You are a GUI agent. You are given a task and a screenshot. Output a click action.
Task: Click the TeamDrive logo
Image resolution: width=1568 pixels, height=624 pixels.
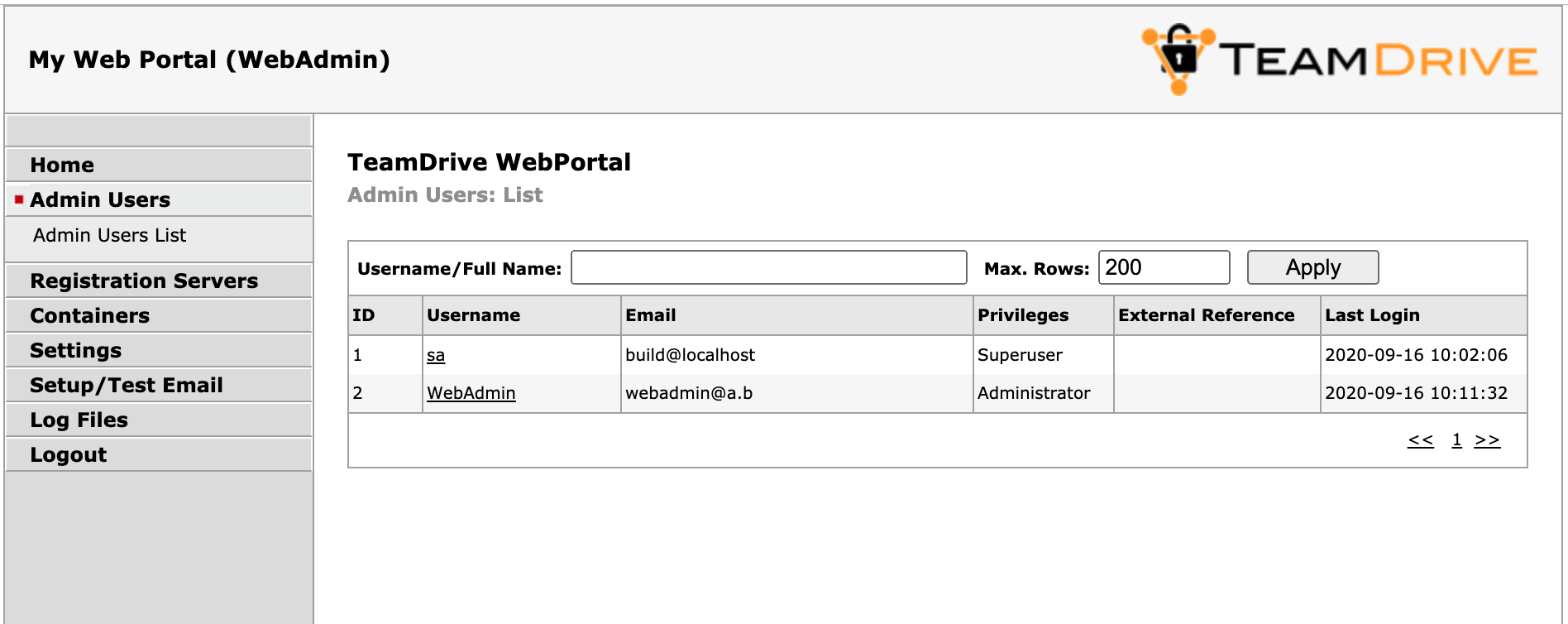(1340, 58)
